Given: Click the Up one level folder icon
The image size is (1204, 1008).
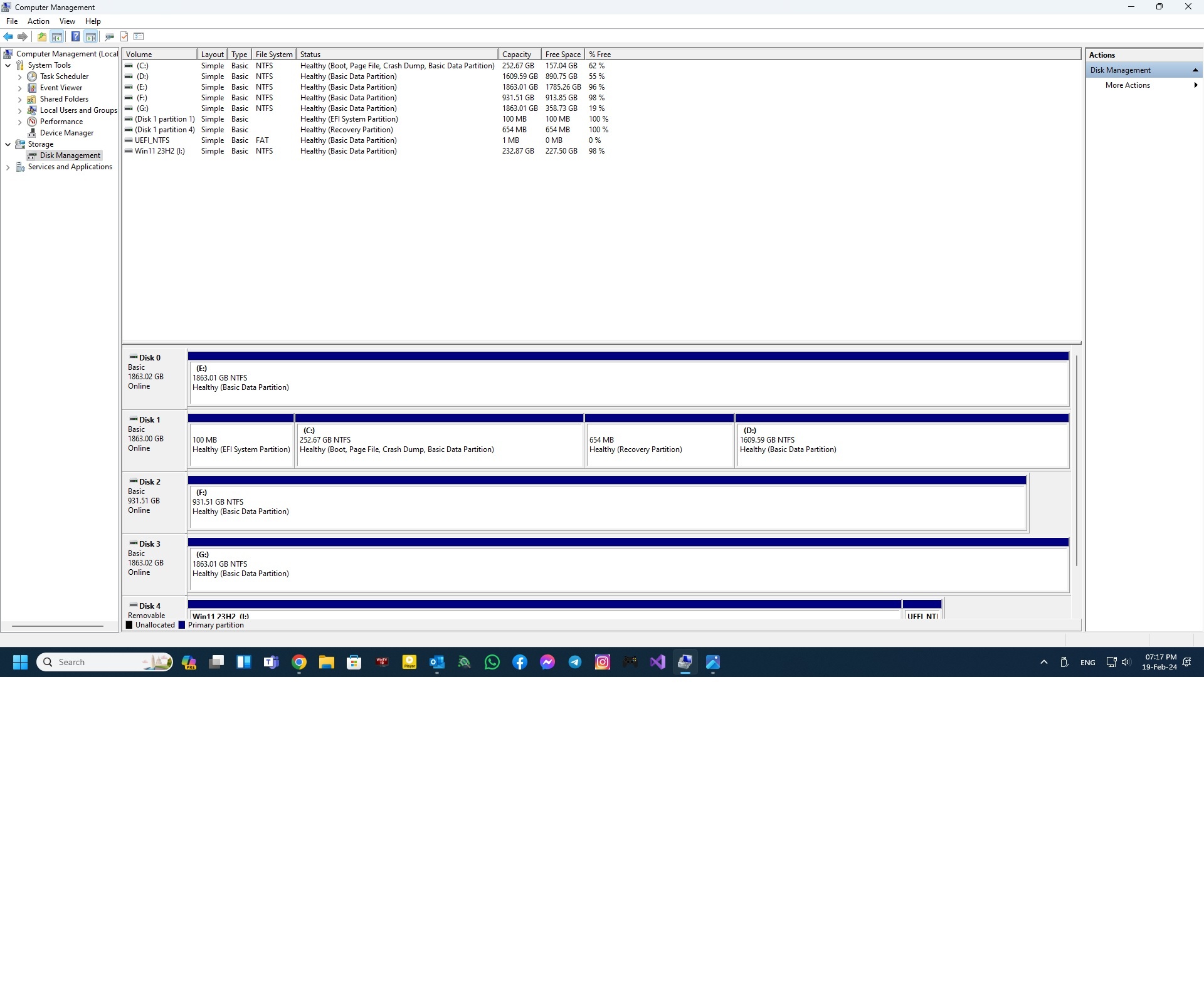Looking at the screenshot, I should pyautogui.click(x=42, y=36).
